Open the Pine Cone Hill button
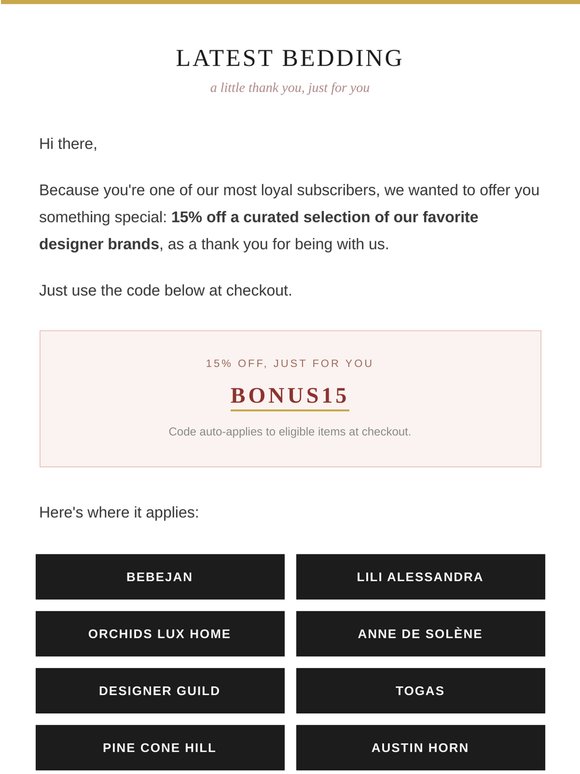Viewport: 580px width, 774px height. pyautogui.click(x=160, y=747)
